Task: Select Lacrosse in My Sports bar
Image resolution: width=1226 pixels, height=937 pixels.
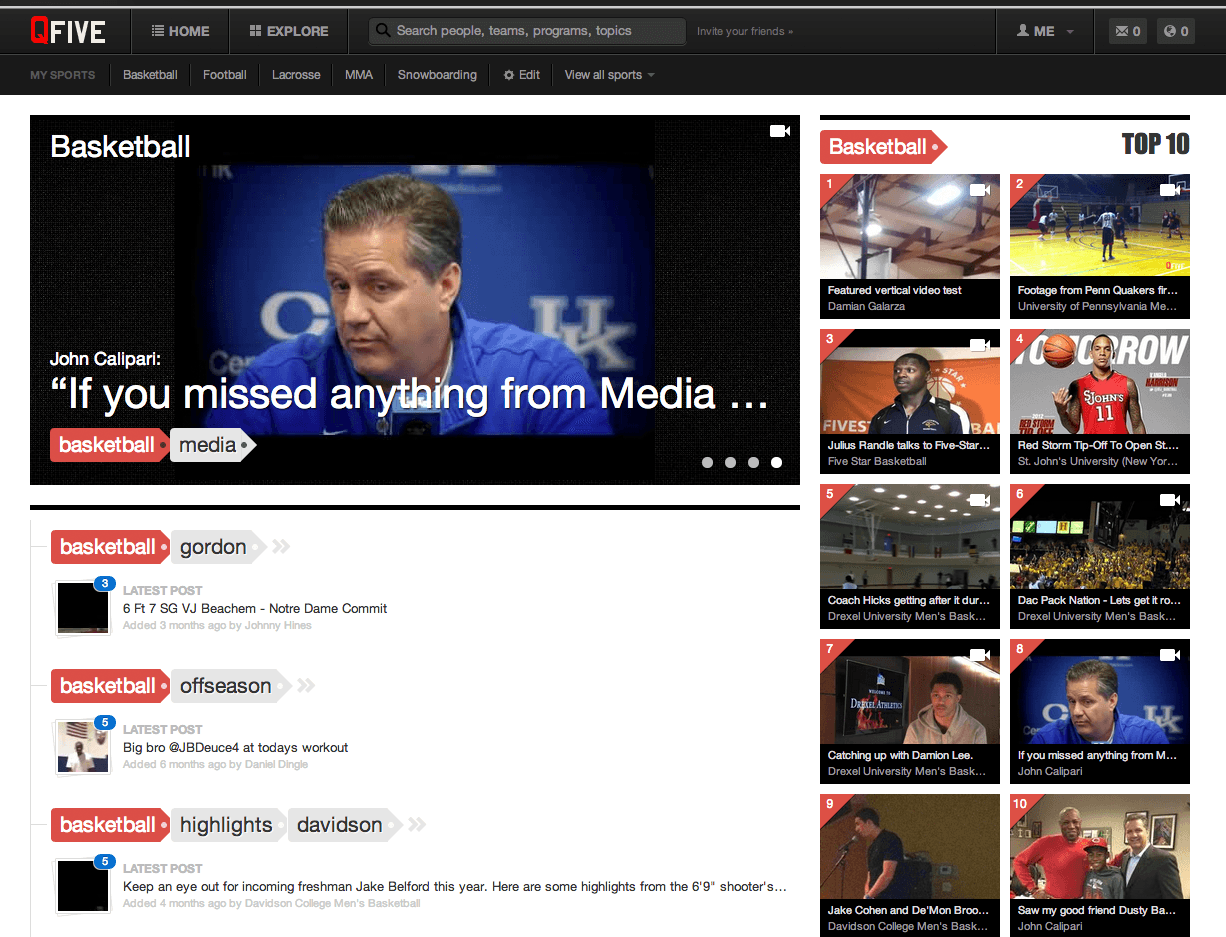Action: click(x=296, y=75)
